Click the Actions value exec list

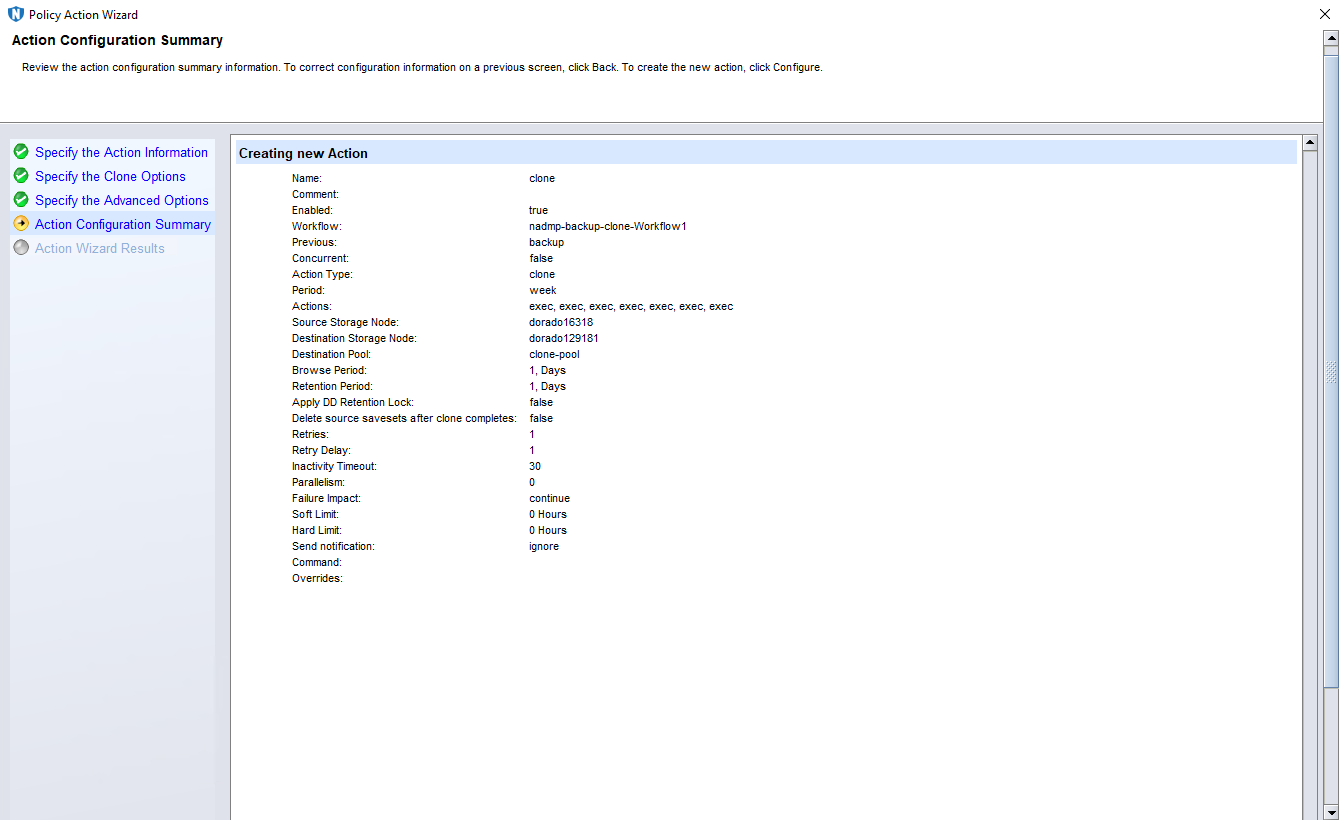631,306
